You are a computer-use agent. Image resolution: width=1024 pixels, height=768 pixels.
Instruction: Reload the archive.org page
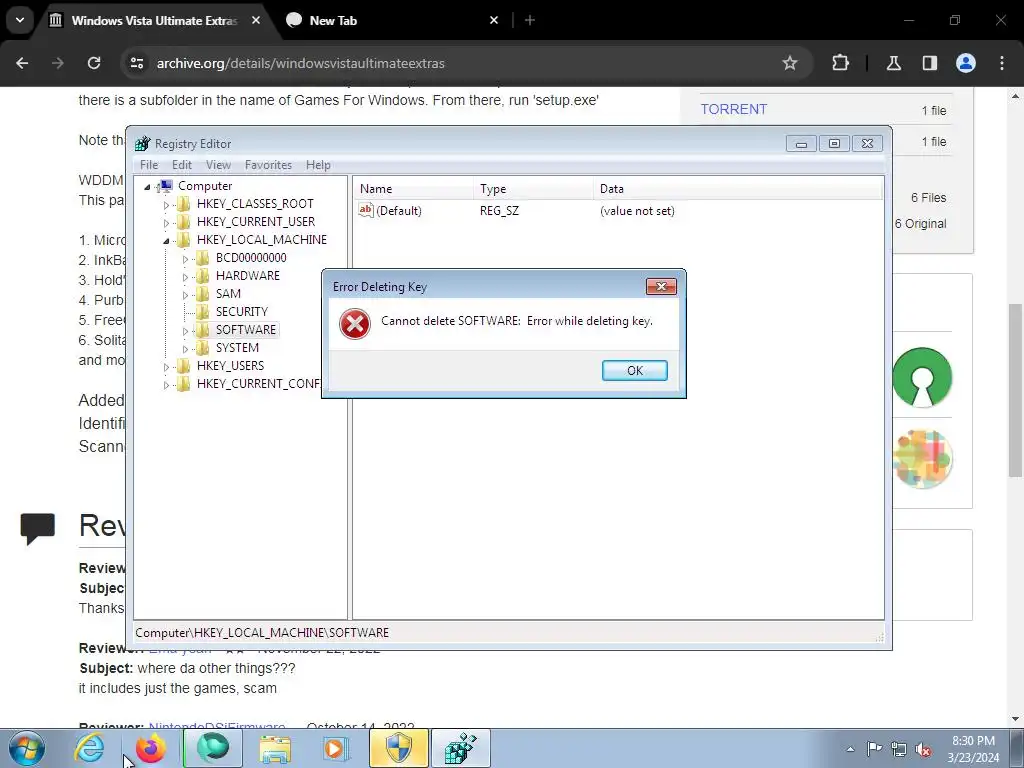point(94,63)
